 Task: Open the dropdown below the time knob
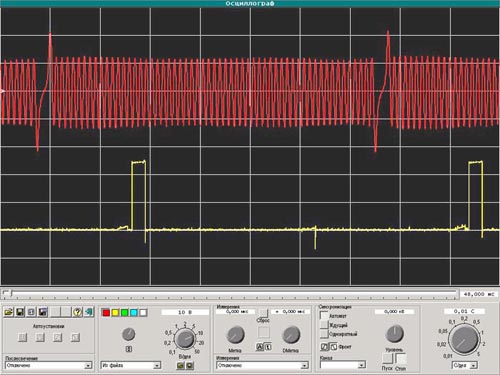465,366
